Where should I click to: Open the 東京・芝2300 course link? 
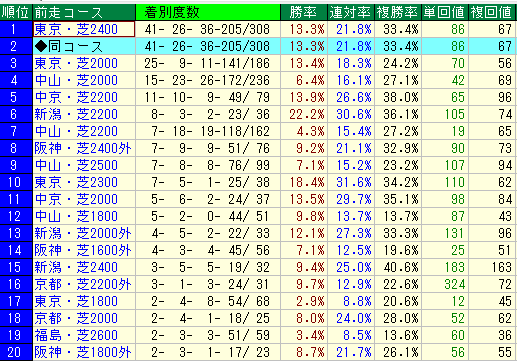(76, 182)
